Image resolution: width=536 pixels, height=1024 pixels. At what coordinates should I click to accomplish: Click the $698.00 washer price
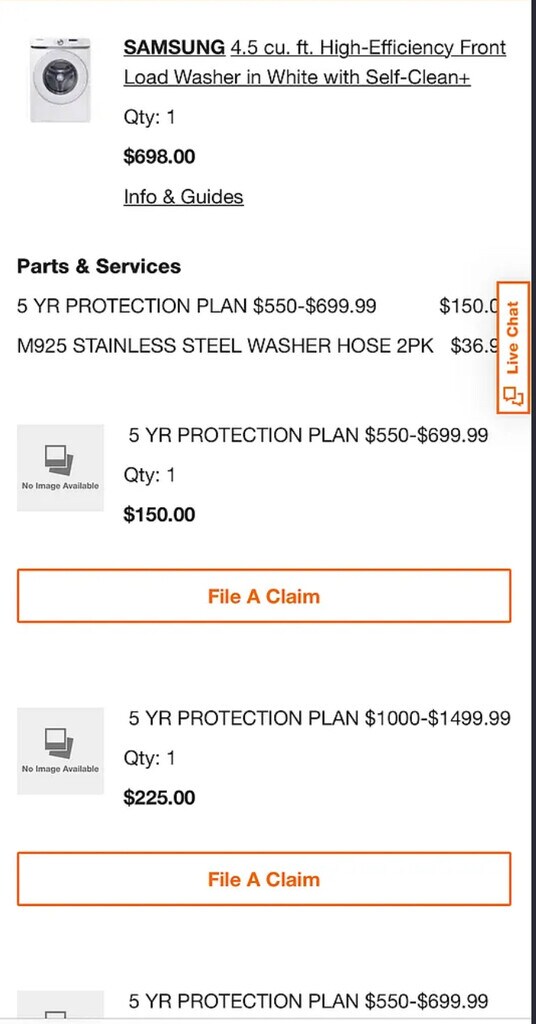[159, 157]
